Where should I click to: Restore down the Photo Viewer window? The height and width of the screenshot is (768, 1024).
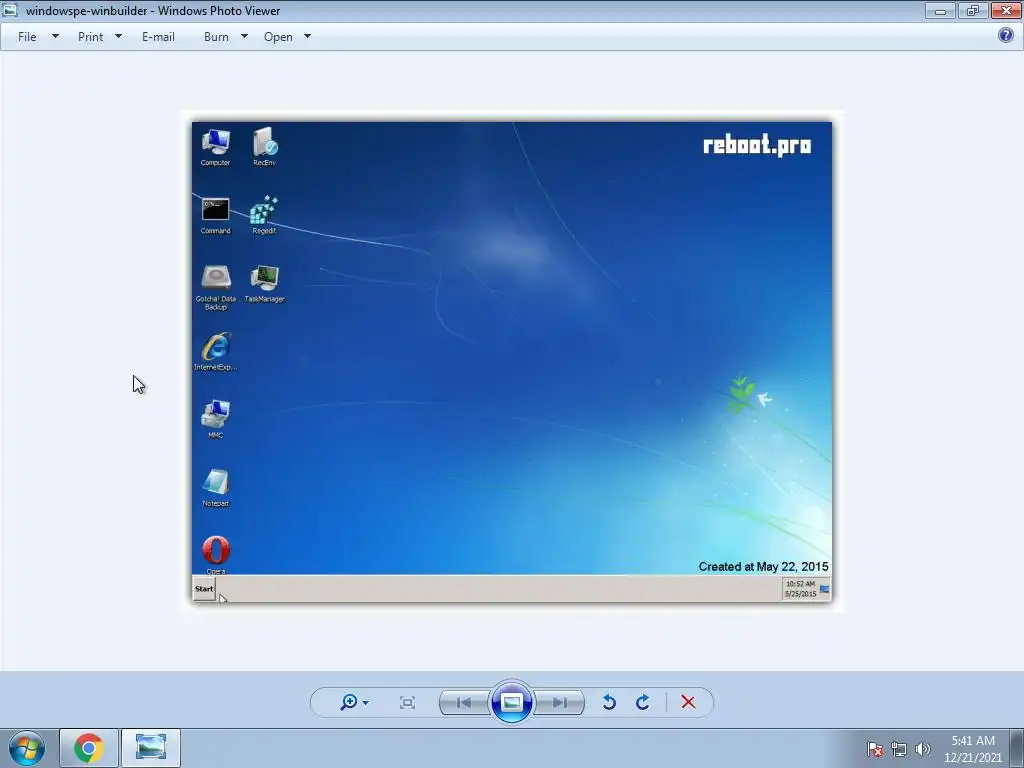click(x=972, y=10)
